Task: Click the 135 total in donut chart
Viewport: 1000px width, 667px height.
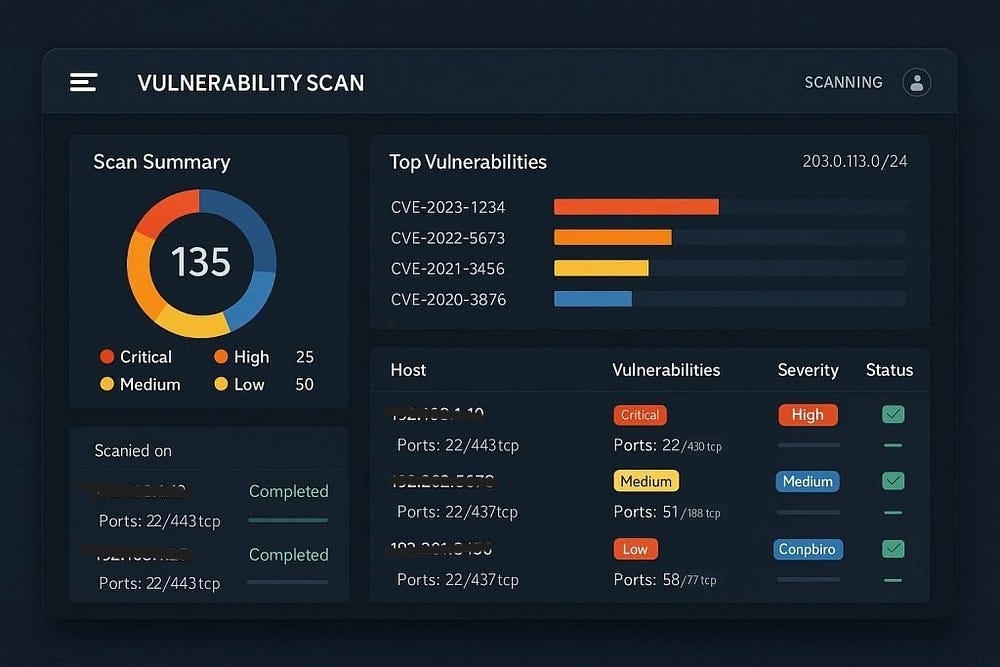Action: tap(201, 262)
